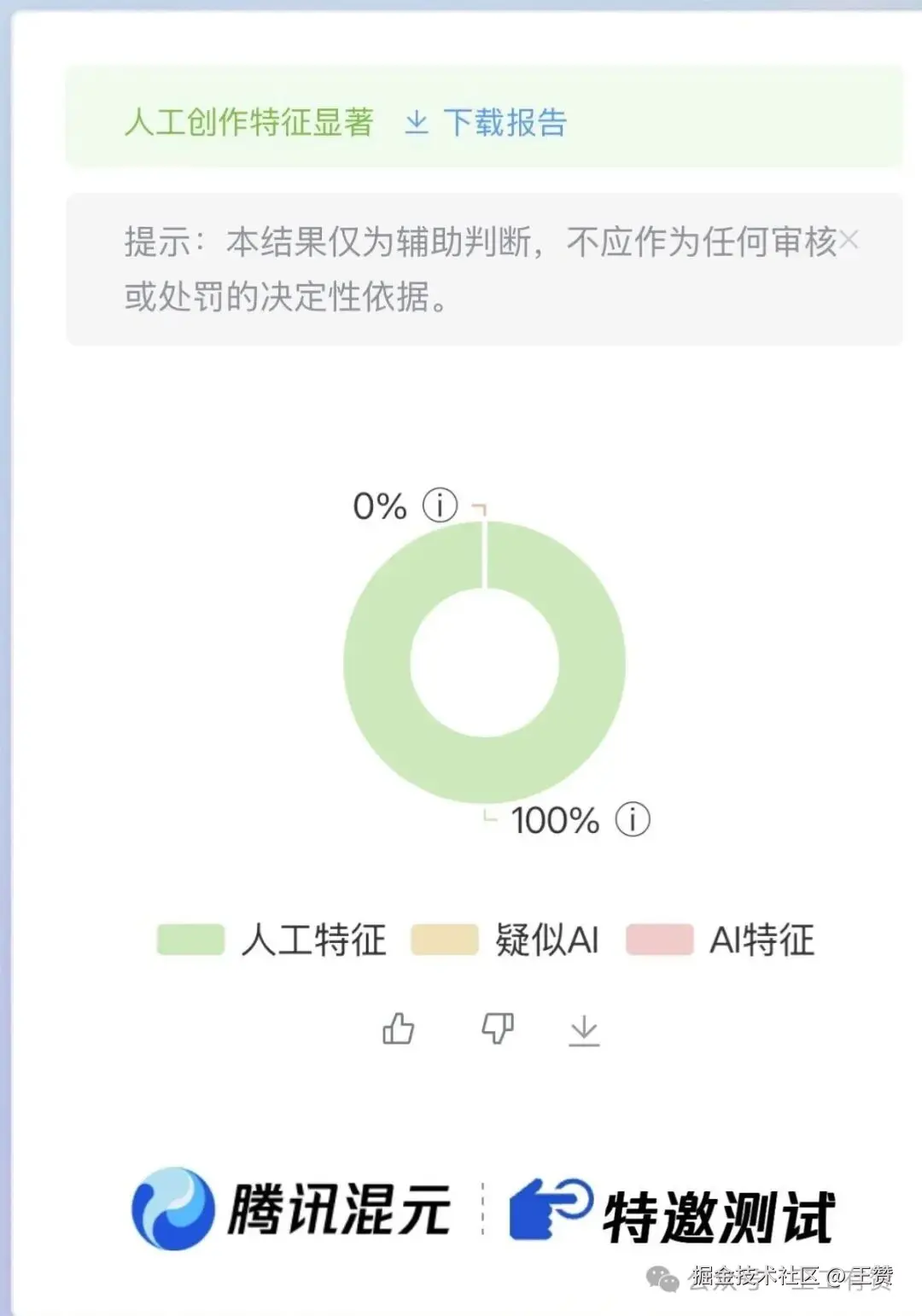Open 下载报告 to download the report
922x1316 pixels.
pyautogui.click(x=507, y=124)
